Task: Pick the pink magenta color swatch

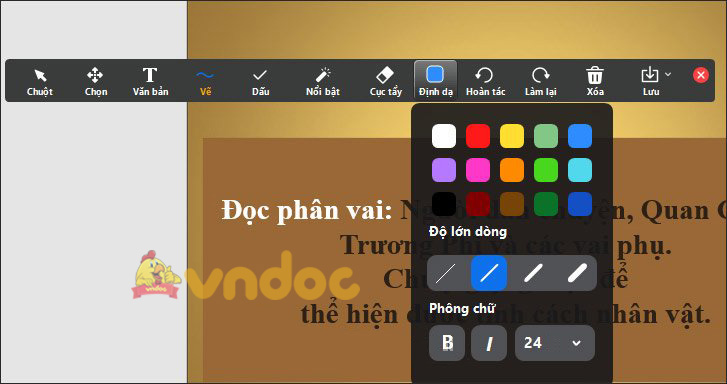Action: point(478,170)
